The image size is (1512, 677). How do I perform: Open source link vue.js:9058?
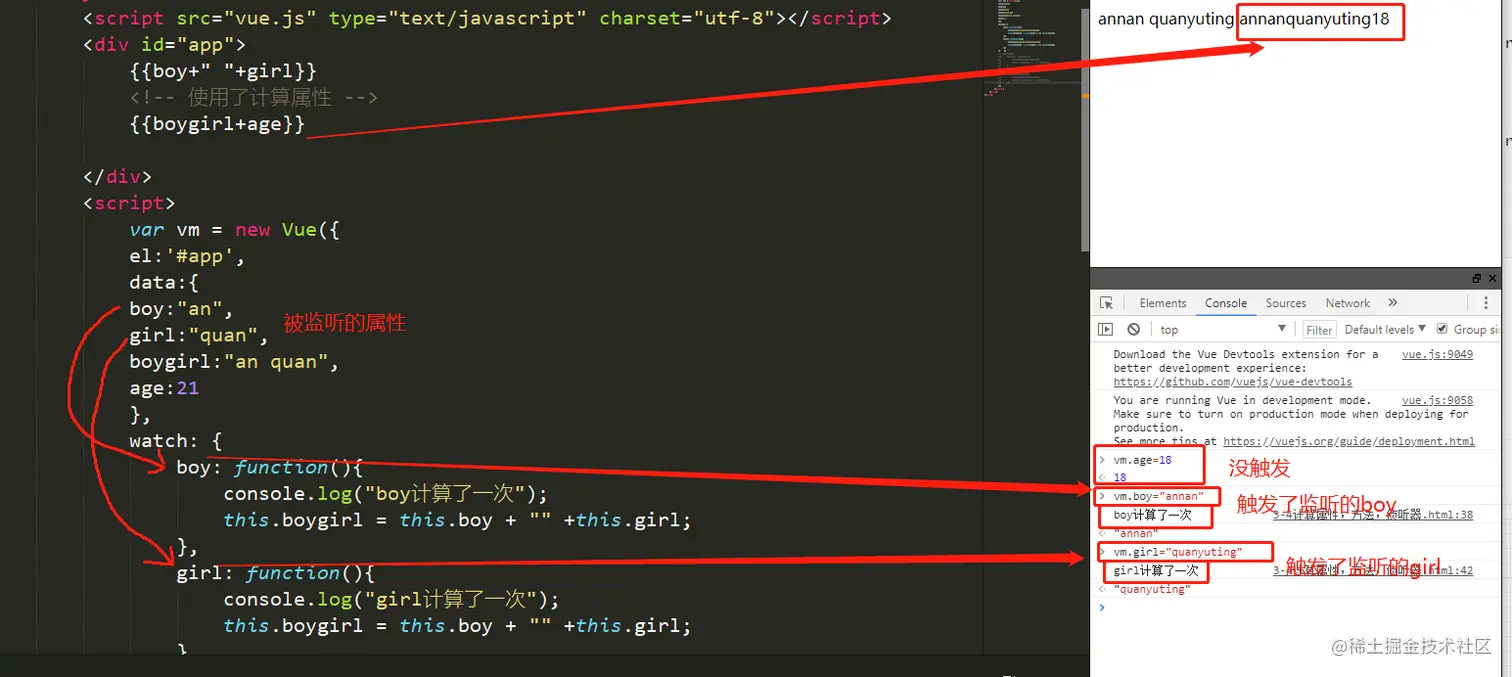pyautogui.click(x=1437, y=400)
